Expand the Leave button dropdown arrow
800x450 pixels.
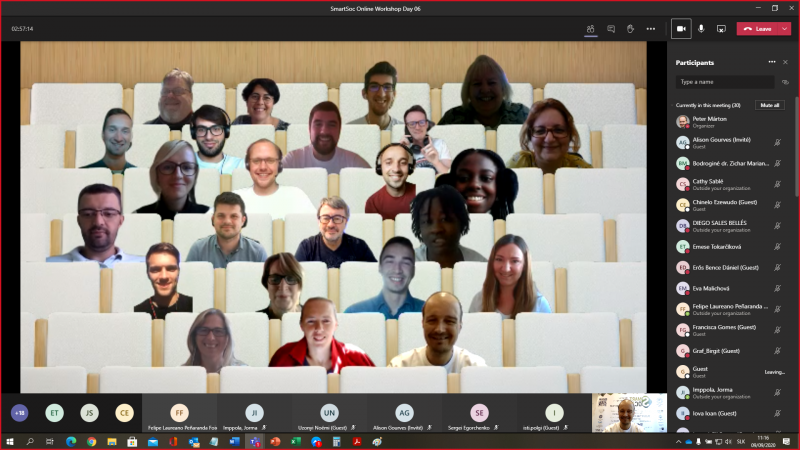[784, 29]
